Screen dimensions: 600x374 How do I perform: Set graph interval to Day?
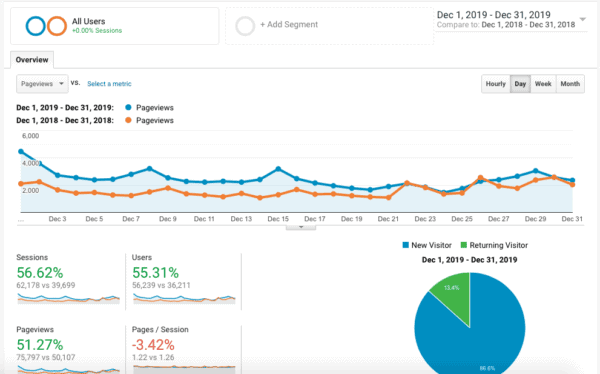520,84
